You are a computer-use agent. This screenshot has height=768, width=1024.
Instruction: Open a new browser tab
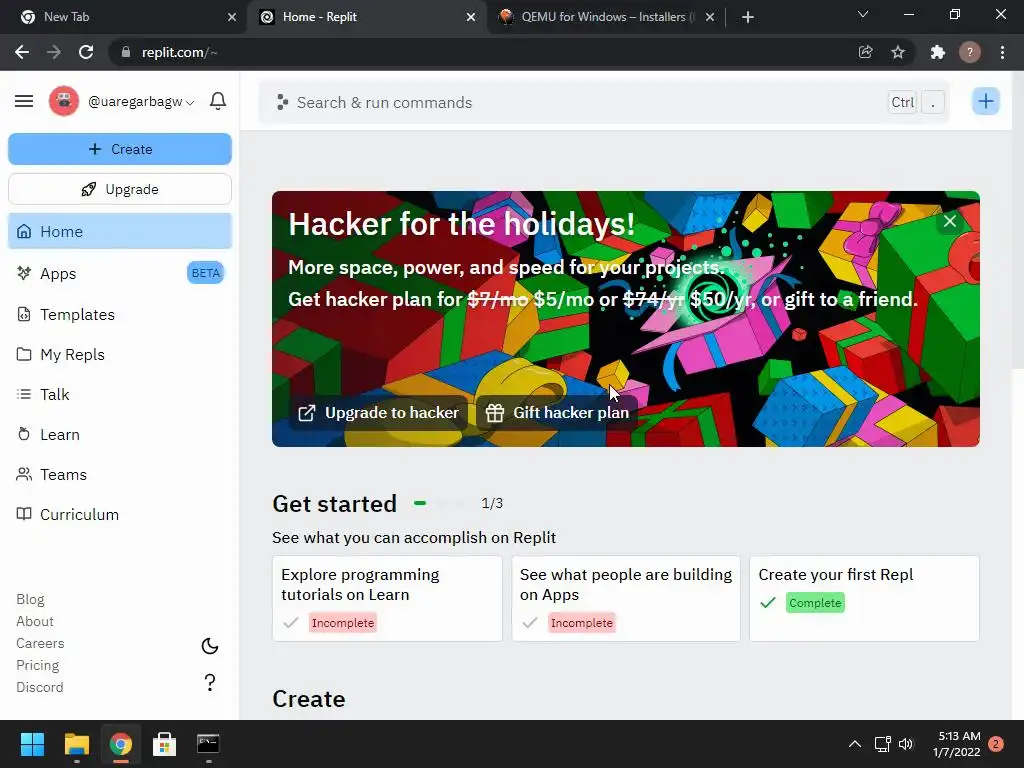(x=748, y=17)
